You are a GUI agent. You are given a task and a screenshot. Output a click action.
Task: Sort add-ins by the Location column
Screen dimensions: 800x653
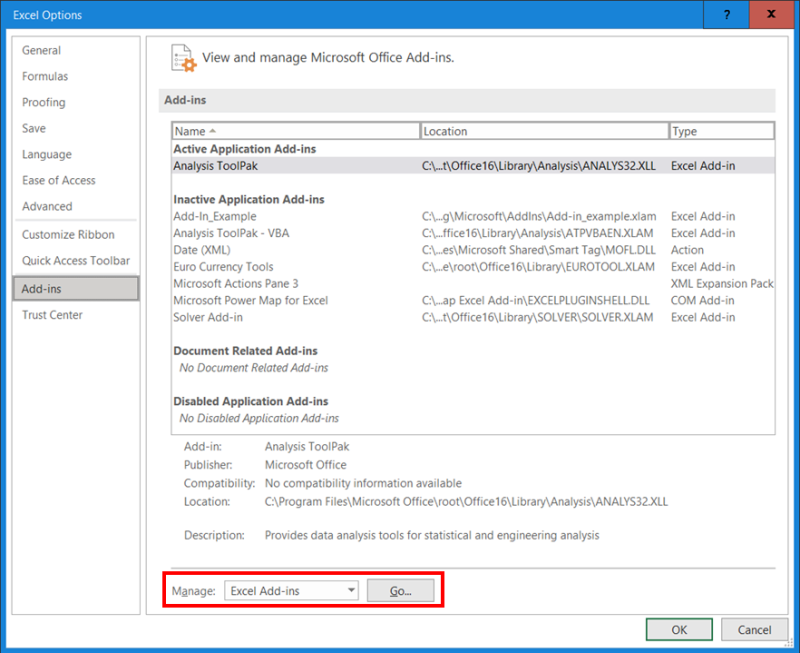(544, 131)
